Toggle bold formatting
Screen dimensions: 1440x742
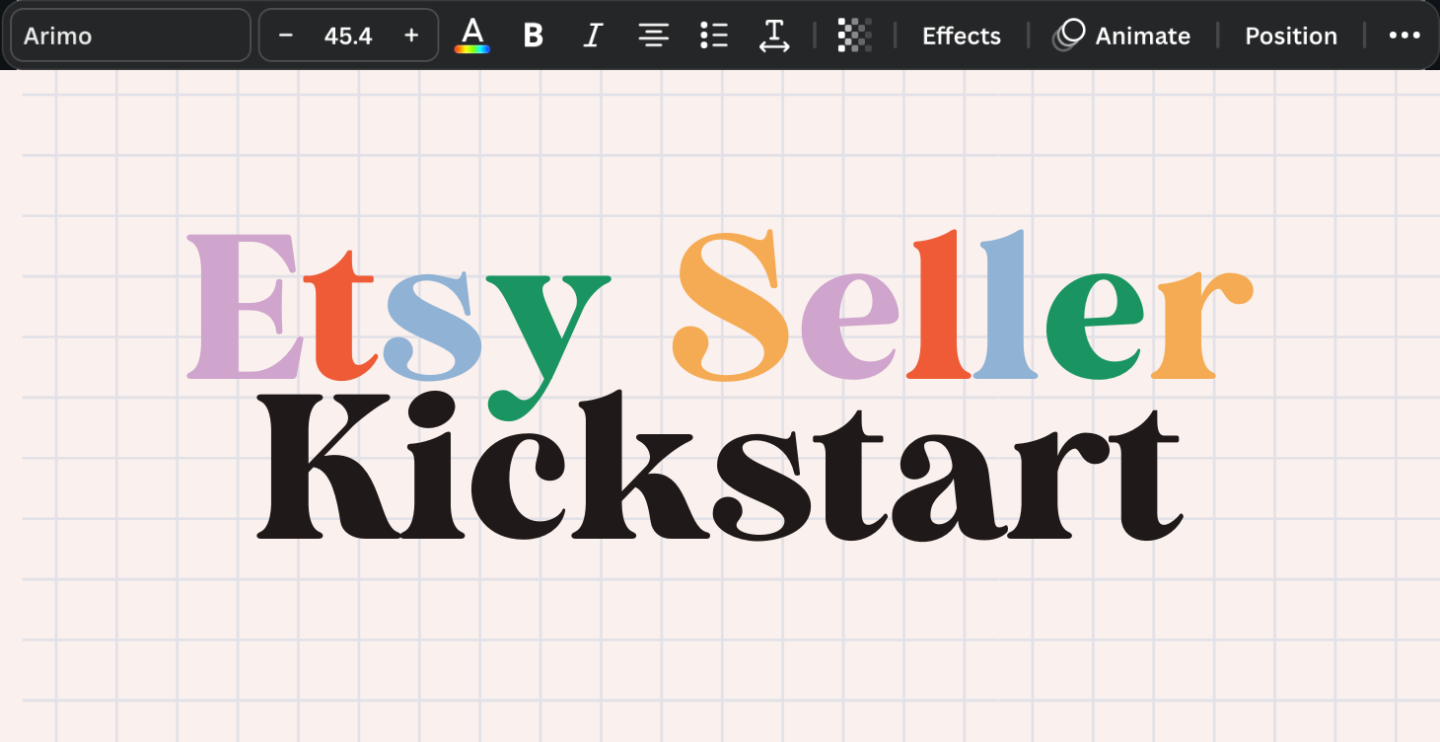click(x=533, y=36)
